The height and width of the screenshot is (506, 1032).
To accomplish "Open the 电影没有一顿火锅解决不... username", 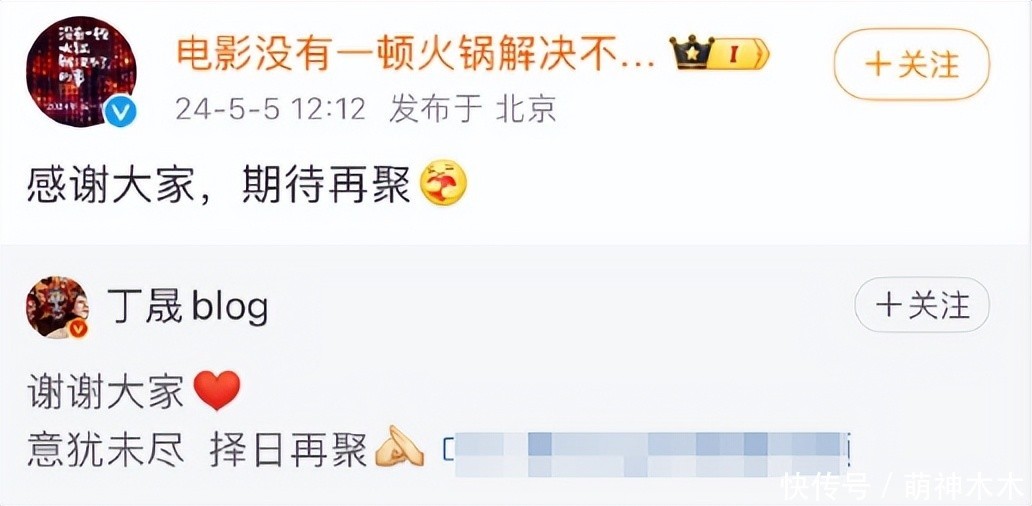I will pyautogui.click(x=416, y=55).
